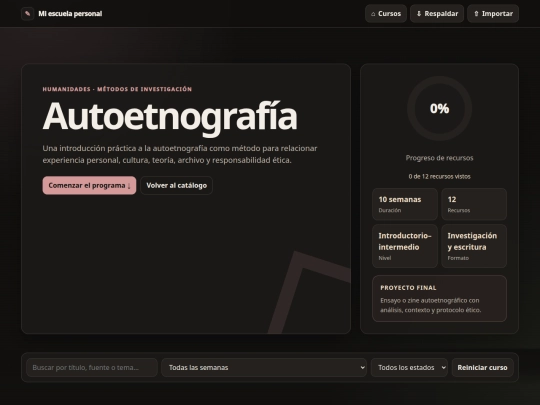Click the 12 Recursos stat card

(x=474, y=204)
